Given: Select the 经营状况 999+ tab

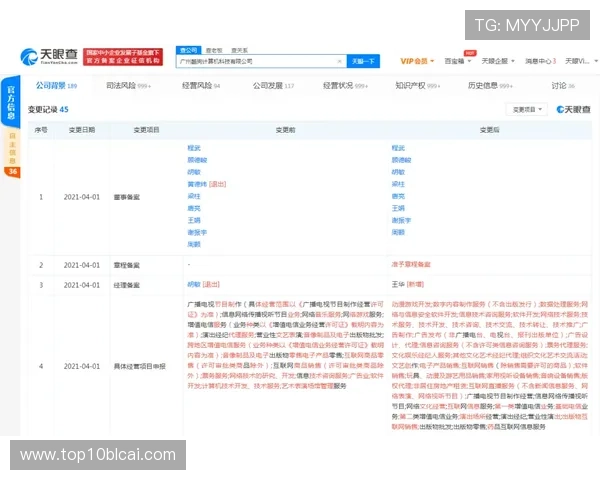Looking at the screenshot, I should [x=345, y=86].
